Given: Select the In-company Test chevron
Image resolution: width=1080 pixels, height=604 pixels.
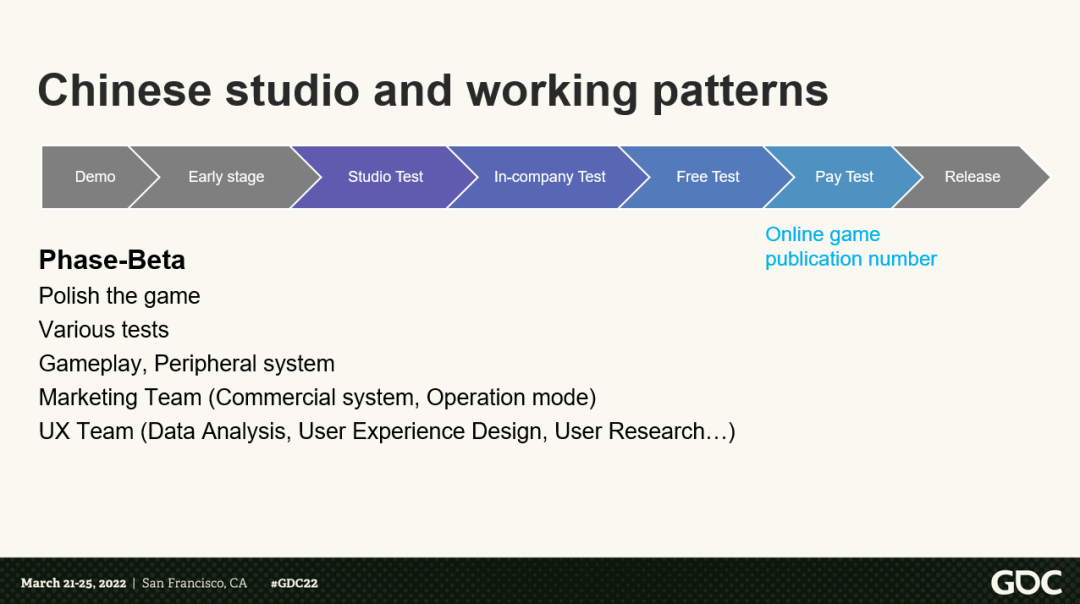Looking at the screenshot, I should pyautogui.click(x=549, y=177).
